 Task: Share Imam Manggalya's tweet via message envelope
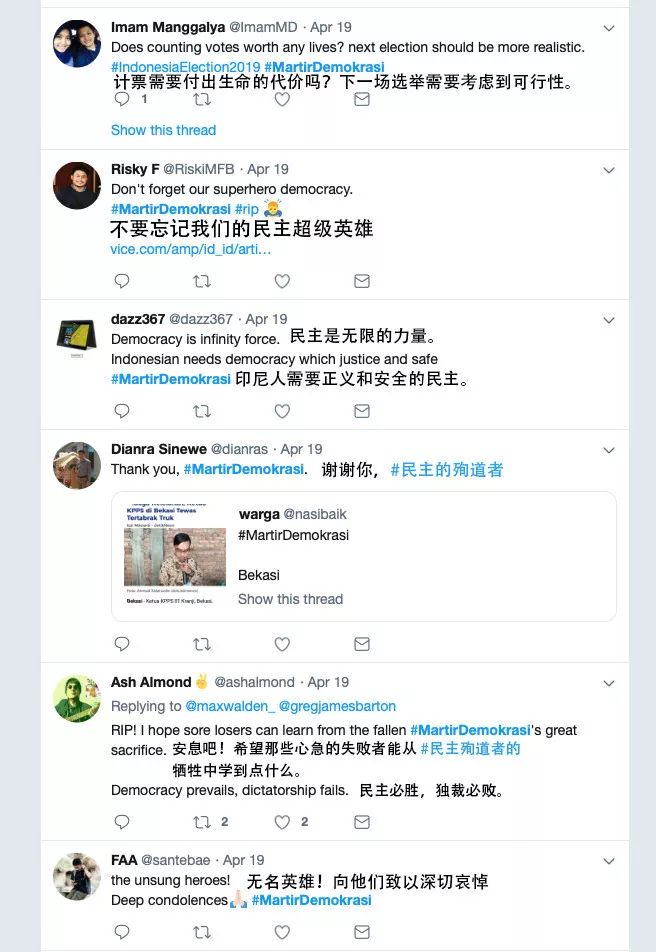[362, 99]
